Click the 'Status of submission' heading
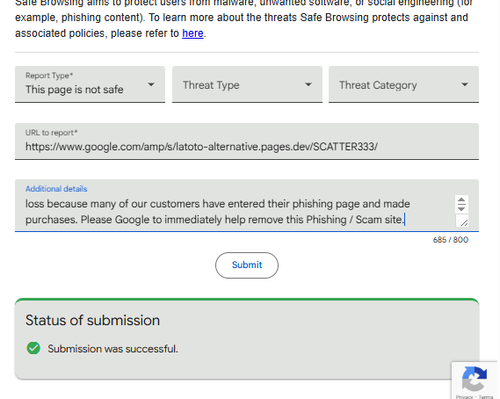This screenshot has height=399, width=500. (x=93, y=320)
